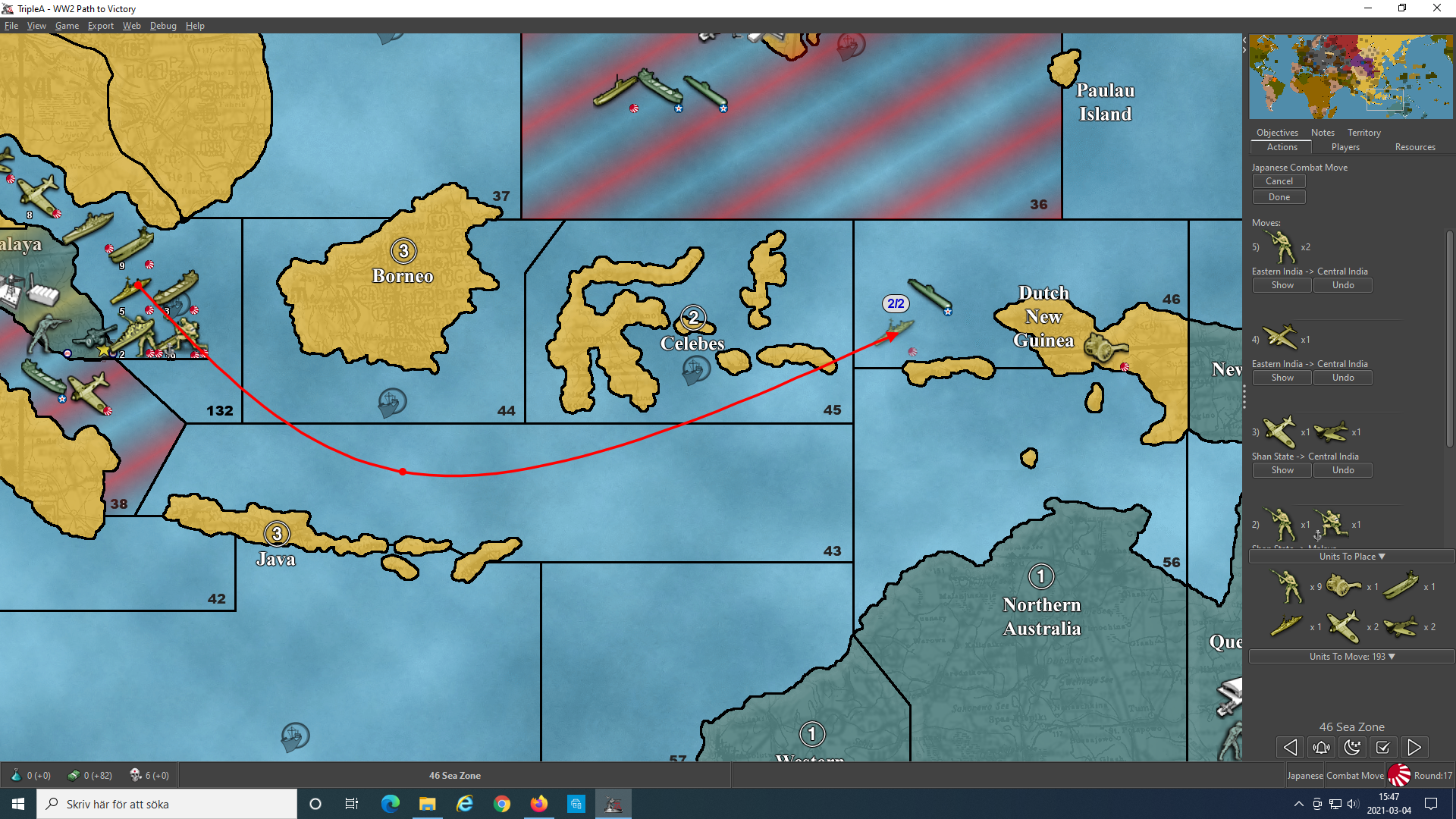Screen dimensions: 1456x819
Task: Collapse the Units To Move: 193 section
Action: pyautogui.click(x=1351, y=657)
